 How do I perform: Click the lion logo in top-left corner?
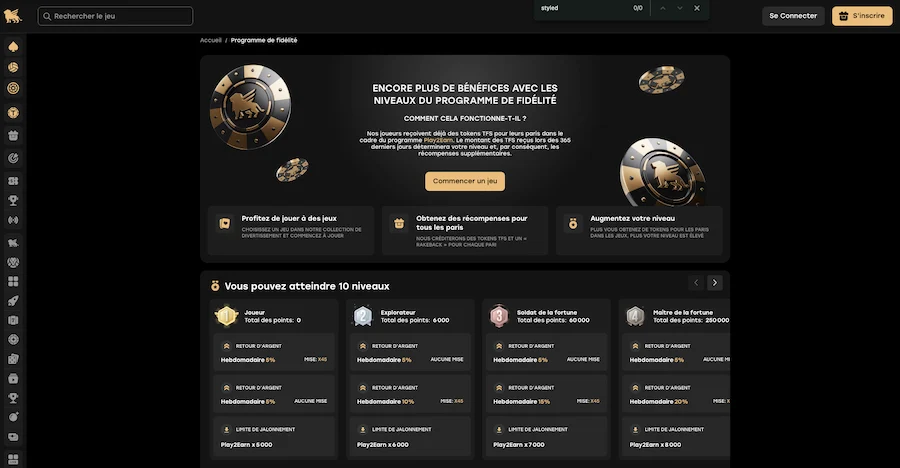pos(13,16)
